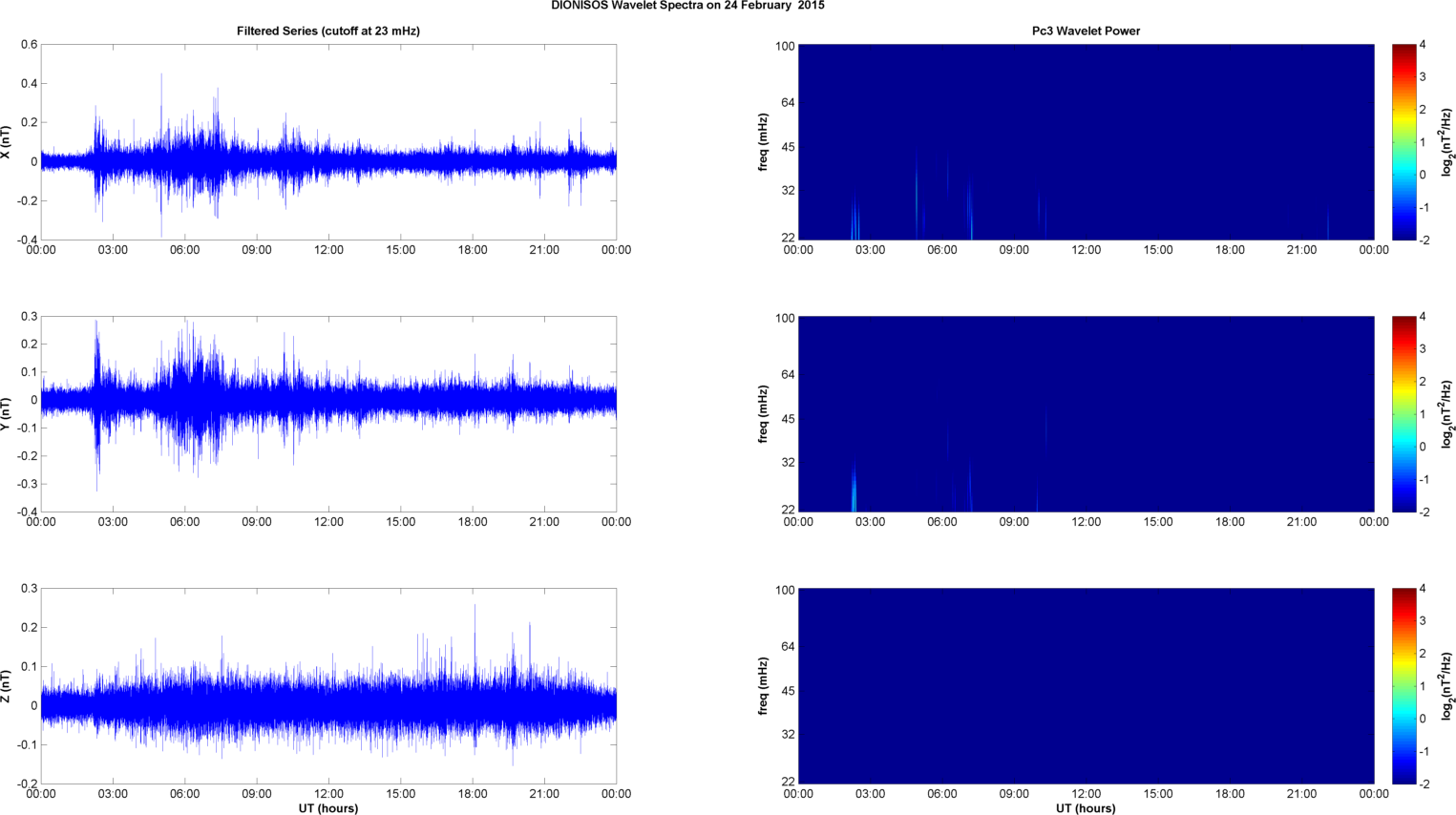Click the 'Filtered Series (cutoff at 23 mHz)' heading
The height and width of the screenshot is (815, 1456).
pos(328,31)
